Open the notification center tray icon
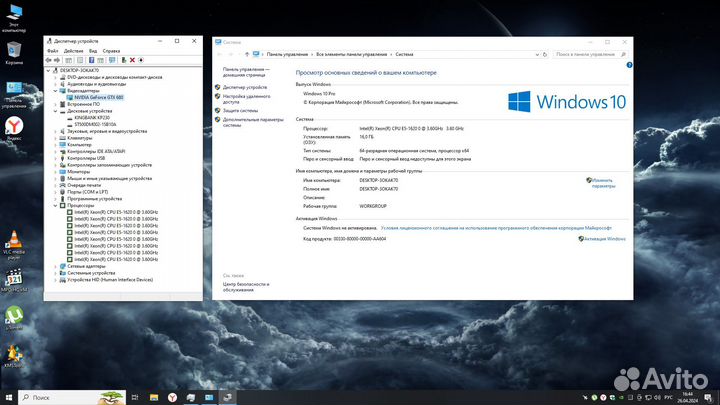Viewport: 720px width, 405px height. pos(709,398)
